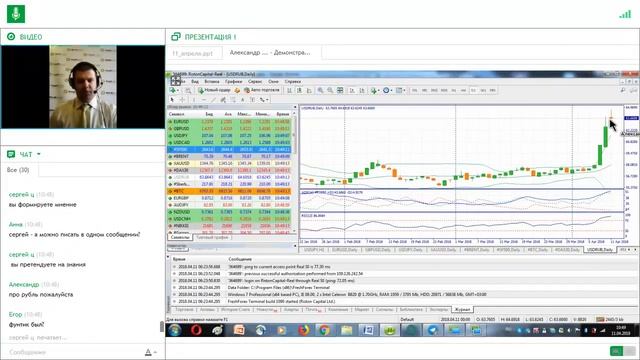Select the Александр — Демонстра... tab
Viewport: 640px width, 360px height.
click(270, 53)
